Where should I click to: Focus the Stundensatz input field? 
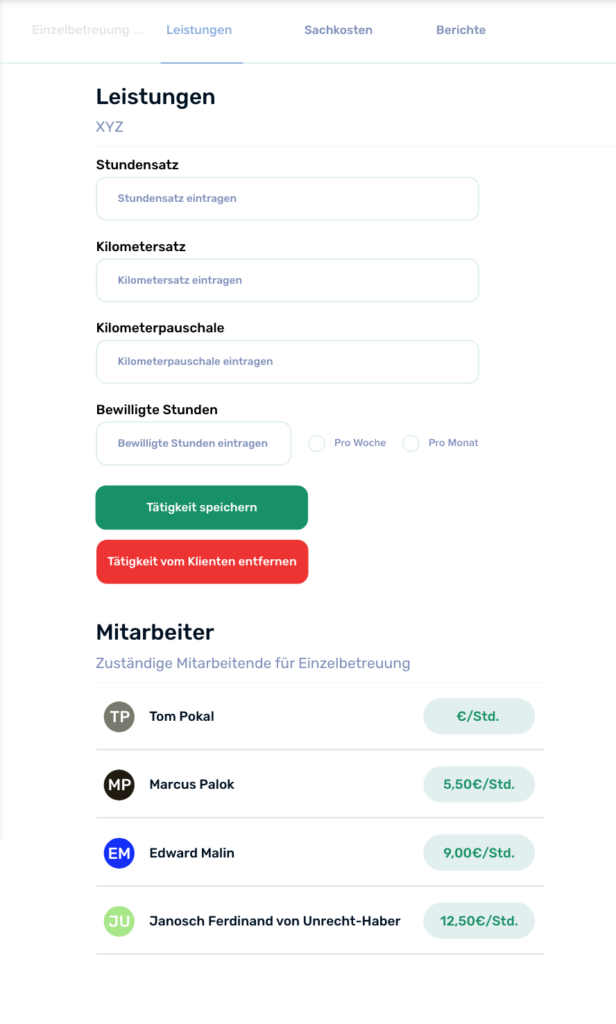point(287,199)
